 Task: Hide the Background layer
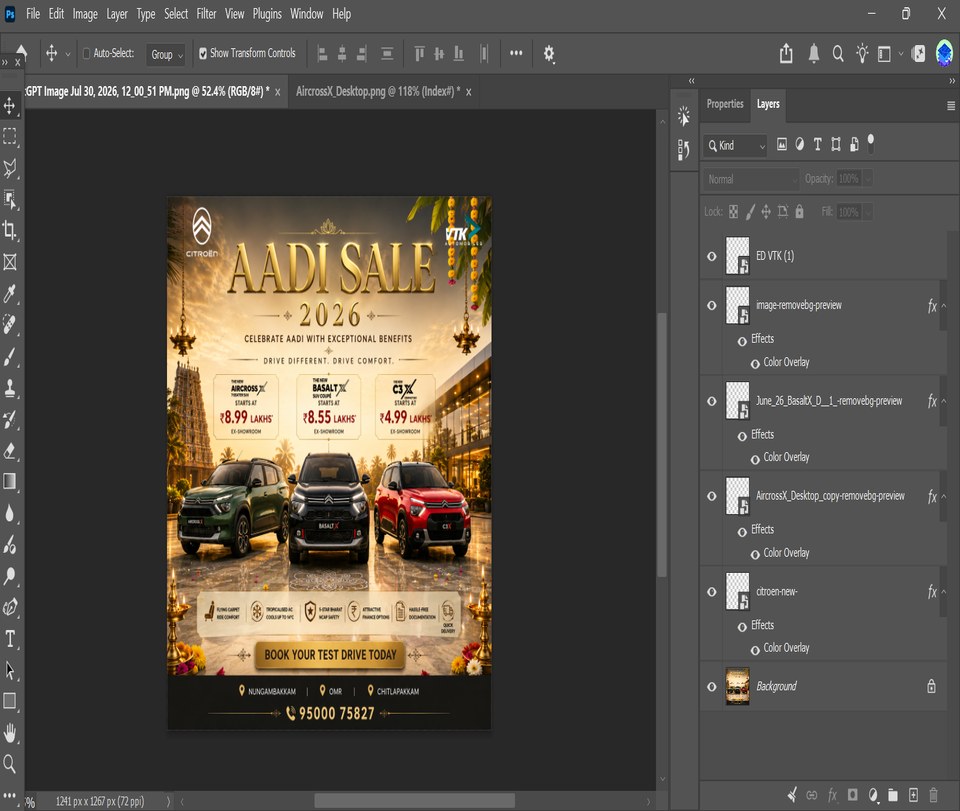(711, 687)
